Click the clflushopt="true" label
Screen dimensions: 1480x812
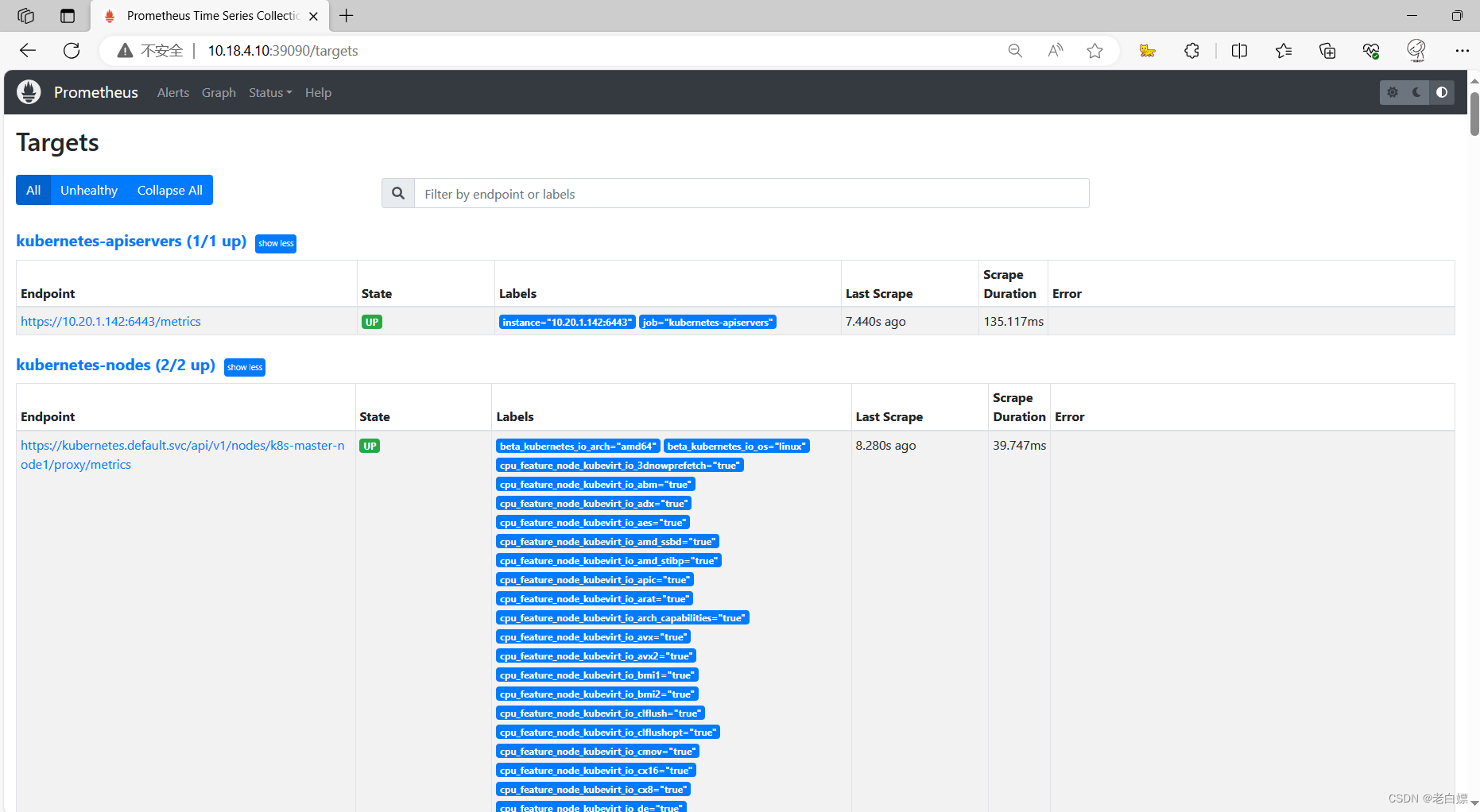click(x=608, y=732)
